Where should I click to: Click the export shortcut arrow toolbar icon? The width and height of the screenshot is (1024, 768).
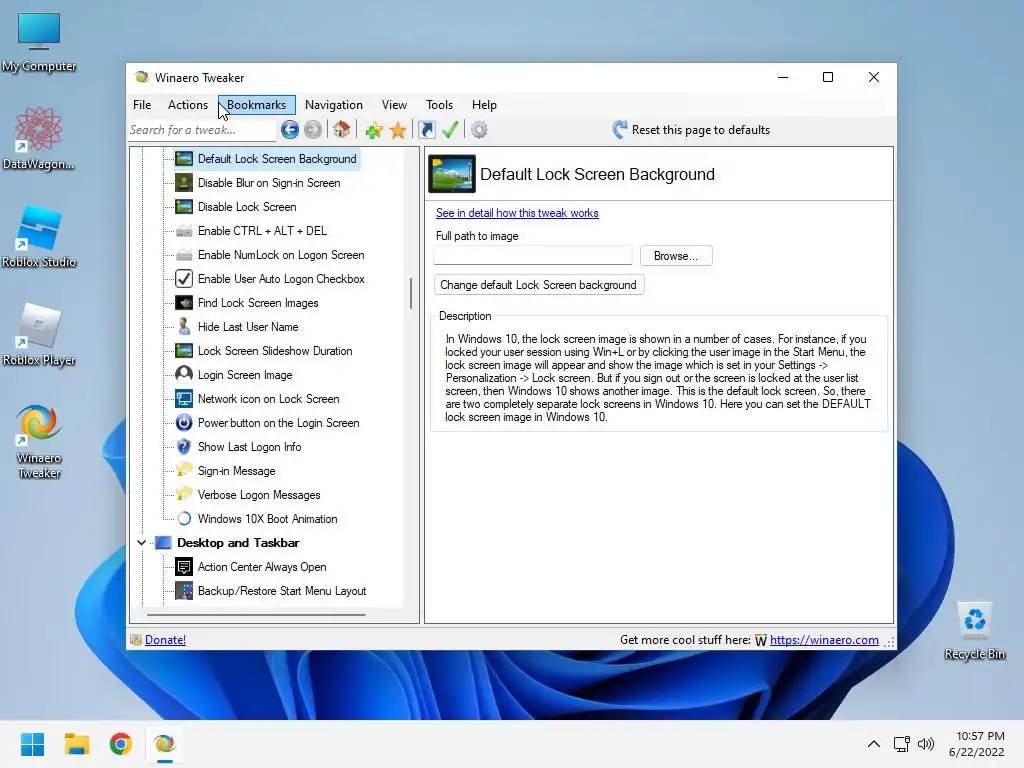pyautogui.click(x=426, y=130)
